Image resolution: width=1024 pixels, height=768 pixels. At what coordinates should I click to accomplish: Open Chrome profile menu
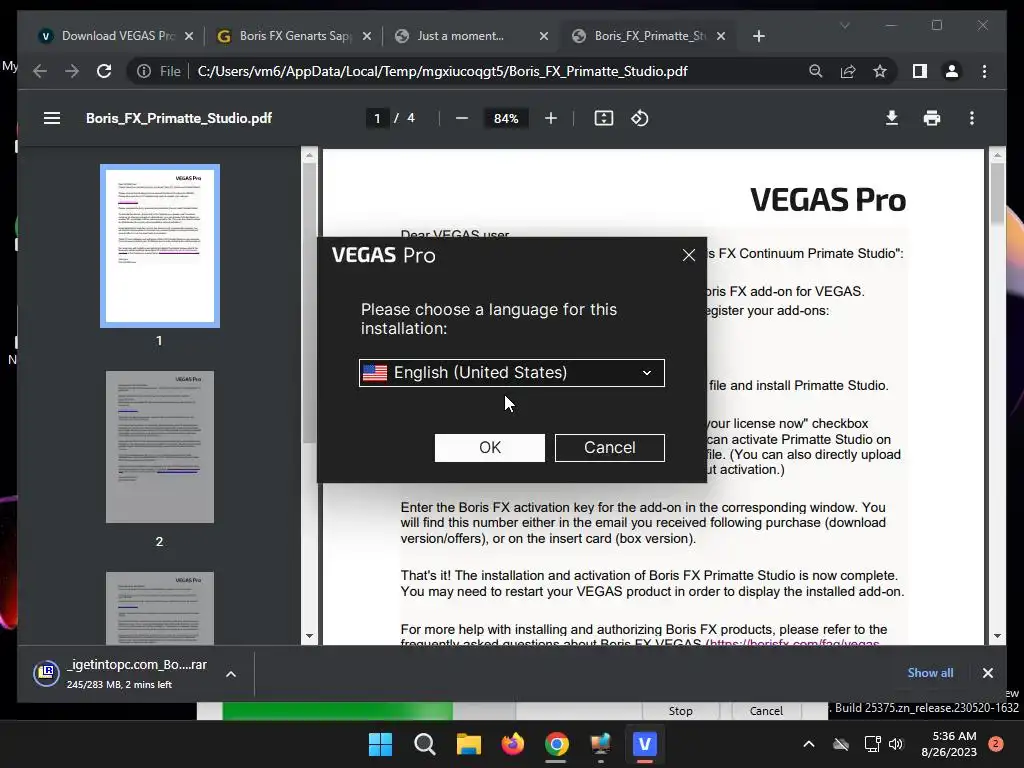pos(952,71)
